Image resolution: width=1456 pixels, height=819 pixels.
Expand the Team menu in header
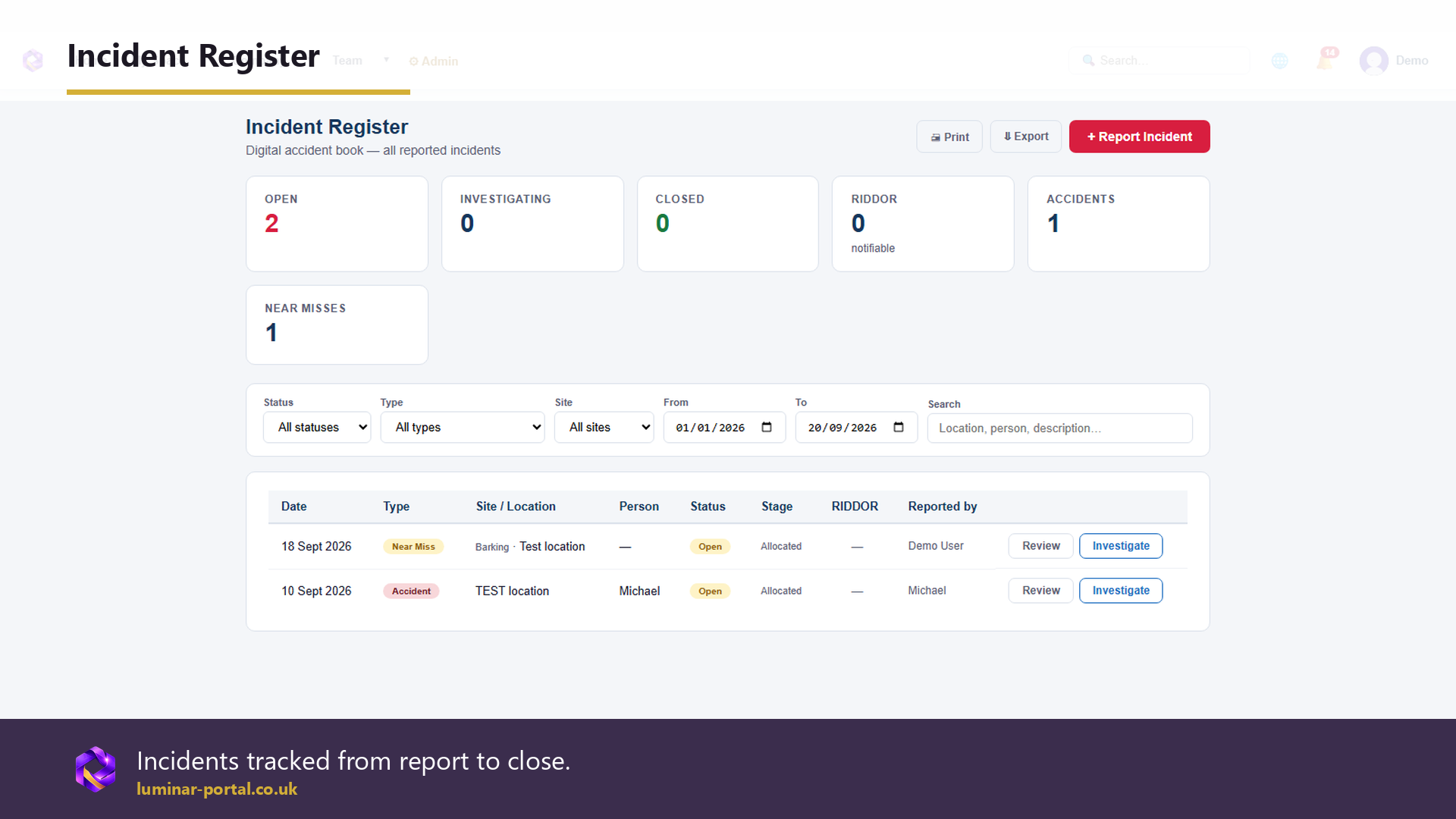click(361, 61)
